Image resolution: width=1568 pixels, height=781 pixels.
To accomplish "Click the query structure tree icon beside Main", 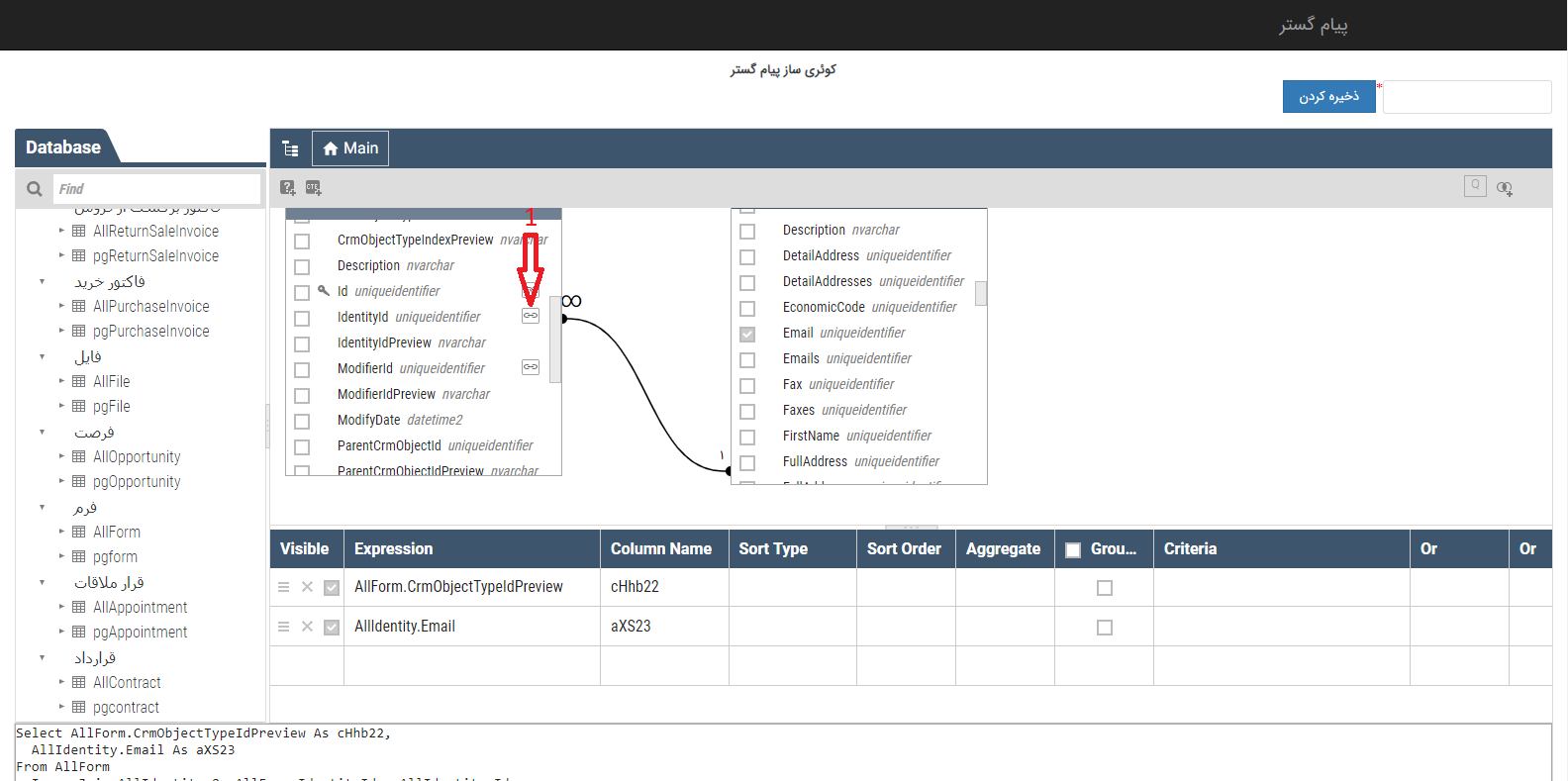I will pos(290,148).
